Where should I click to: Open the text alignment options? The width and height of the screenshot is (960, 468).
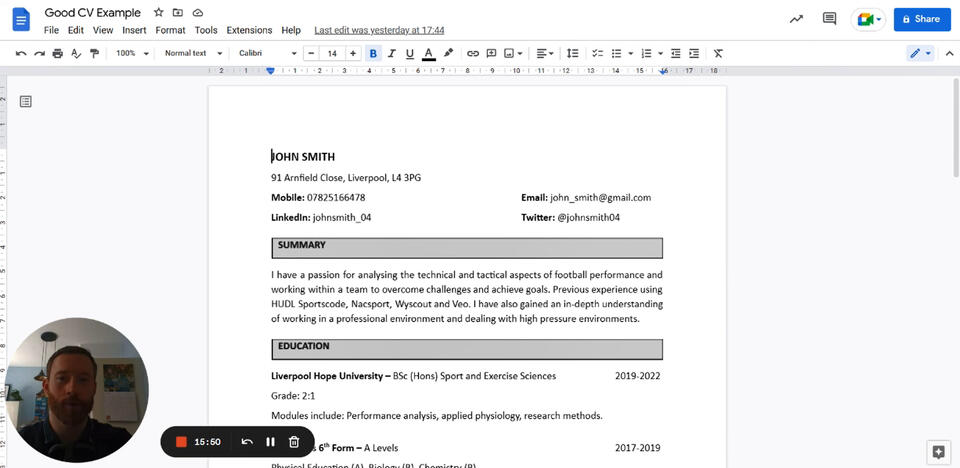point(545,53)
